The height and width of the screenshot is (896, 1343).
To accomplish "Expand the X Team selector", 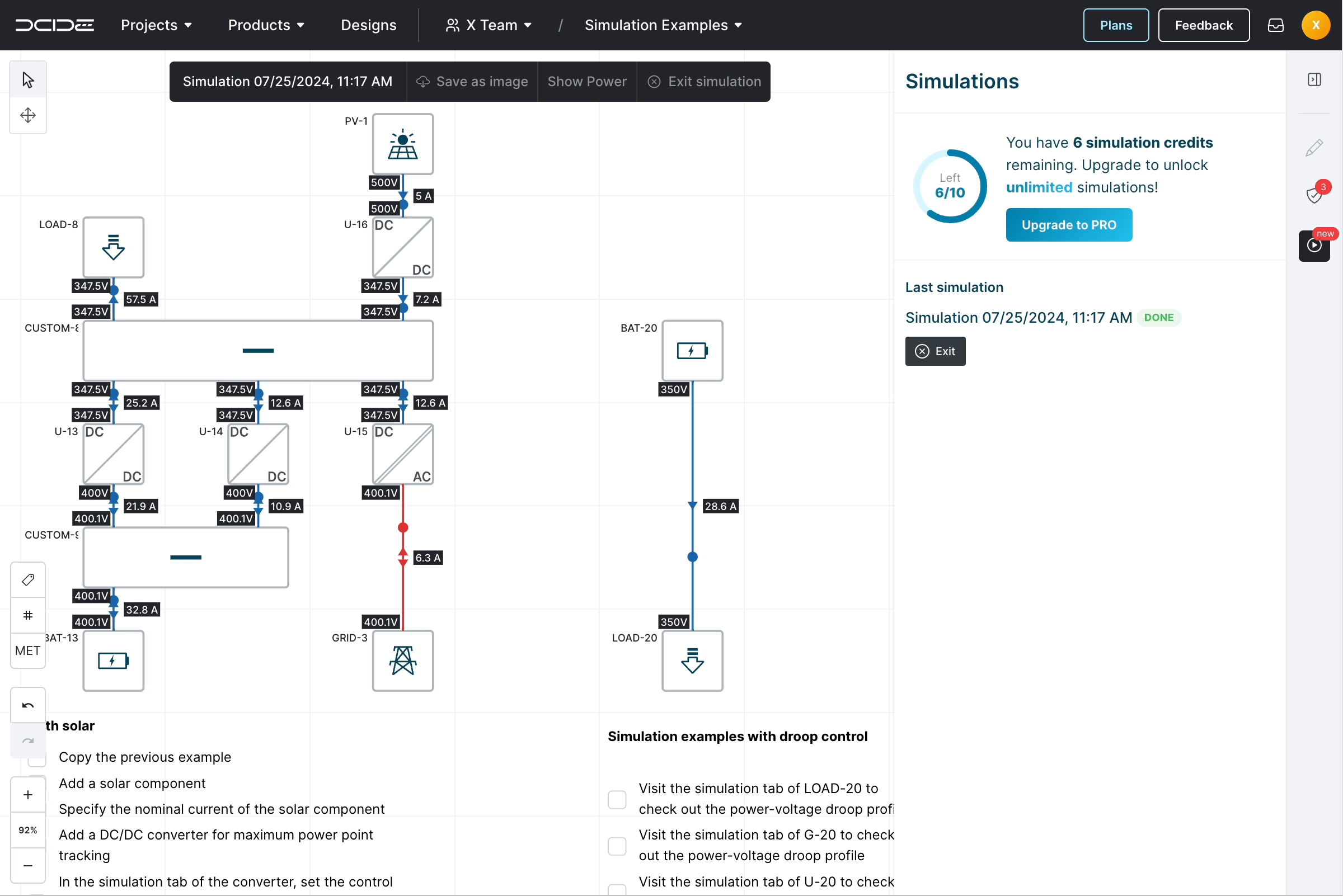I will pyautogui.click(x=489, y=25).
